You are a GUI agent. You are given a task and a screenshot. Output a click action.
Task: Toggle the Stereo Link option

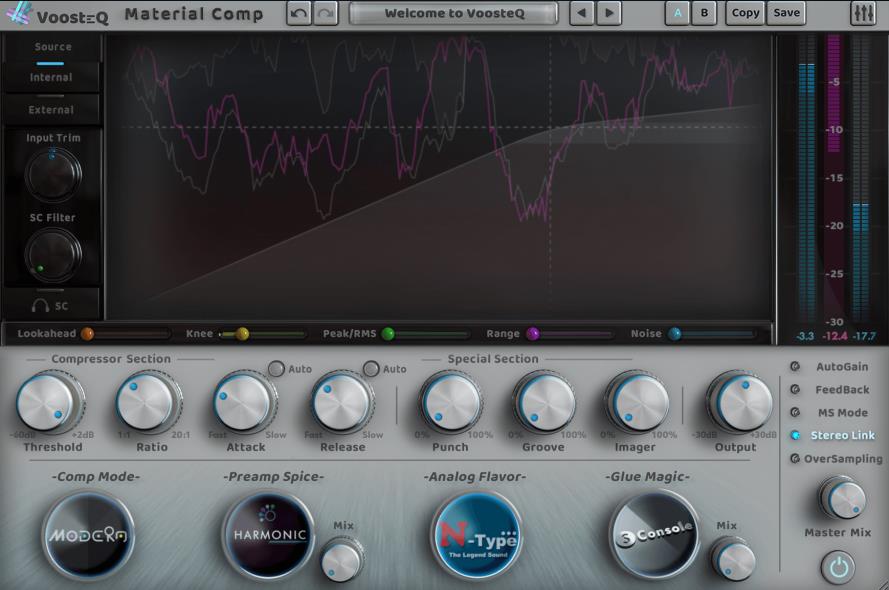click(795, 436)
